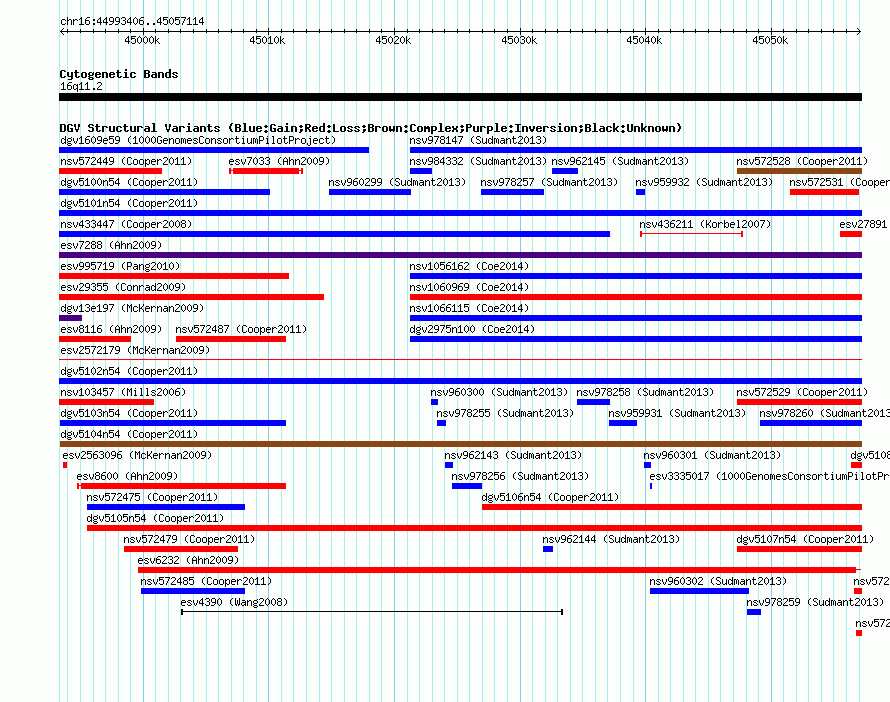The width and height of the screenshot is (890, 702).
Task: Open dgv5106n54 (Cooper2011) label
Action: (550, 497)
